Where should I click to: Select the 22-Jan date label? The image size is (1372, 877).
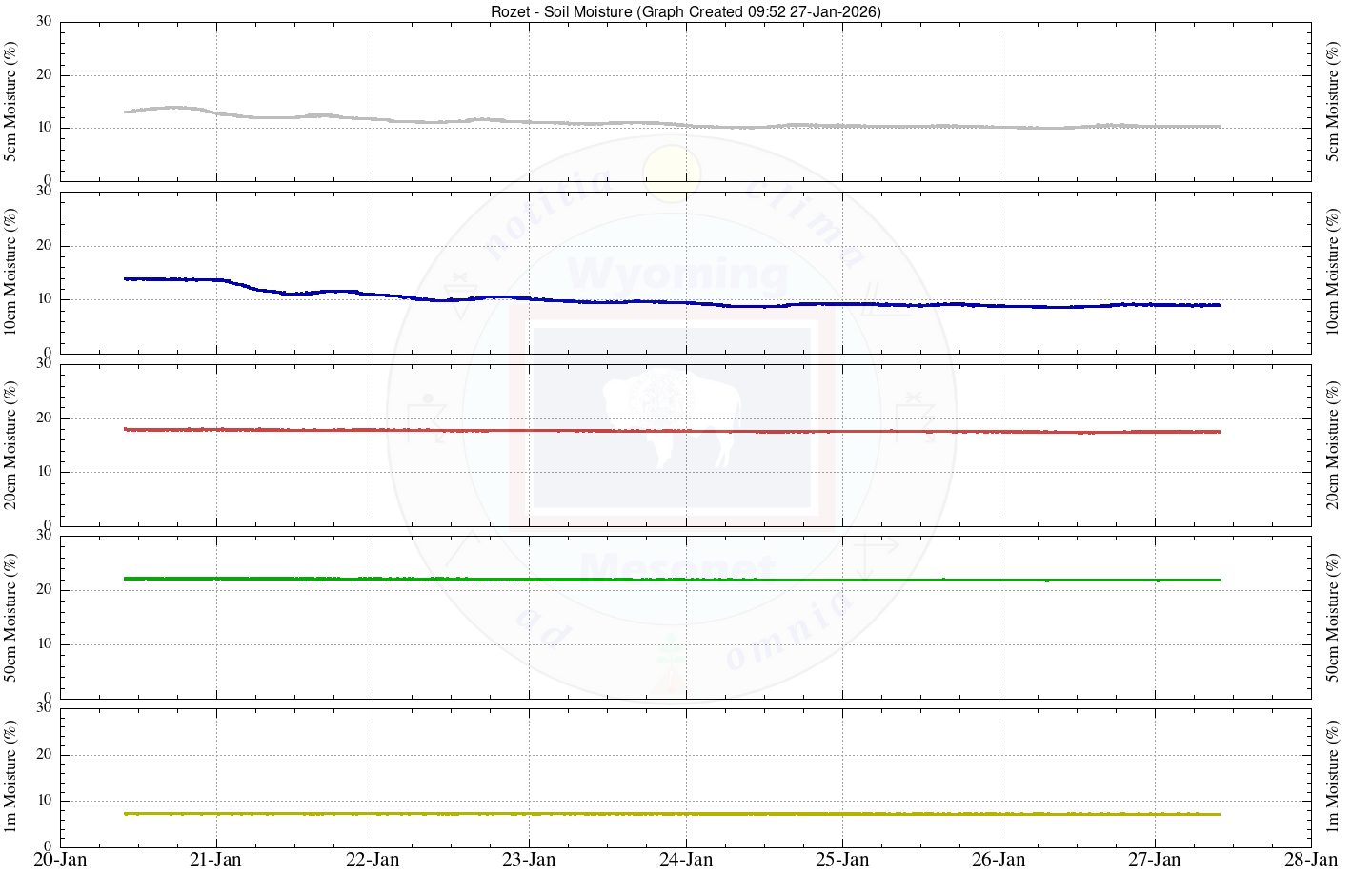(x=373, y=860)
